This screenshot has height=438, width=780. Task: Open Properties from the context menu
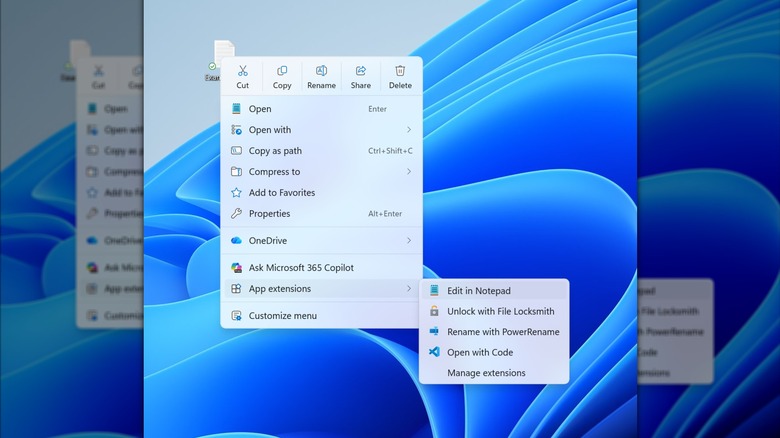321,214
